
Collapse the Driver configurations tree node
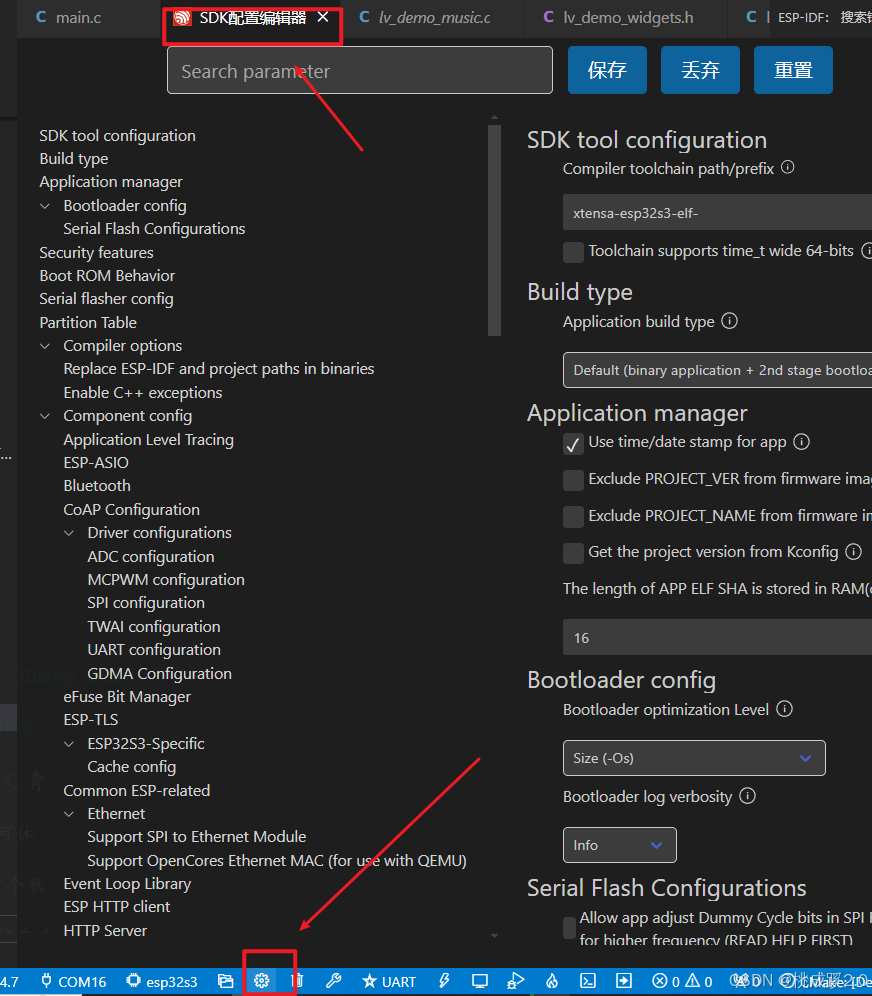[69, 533]
